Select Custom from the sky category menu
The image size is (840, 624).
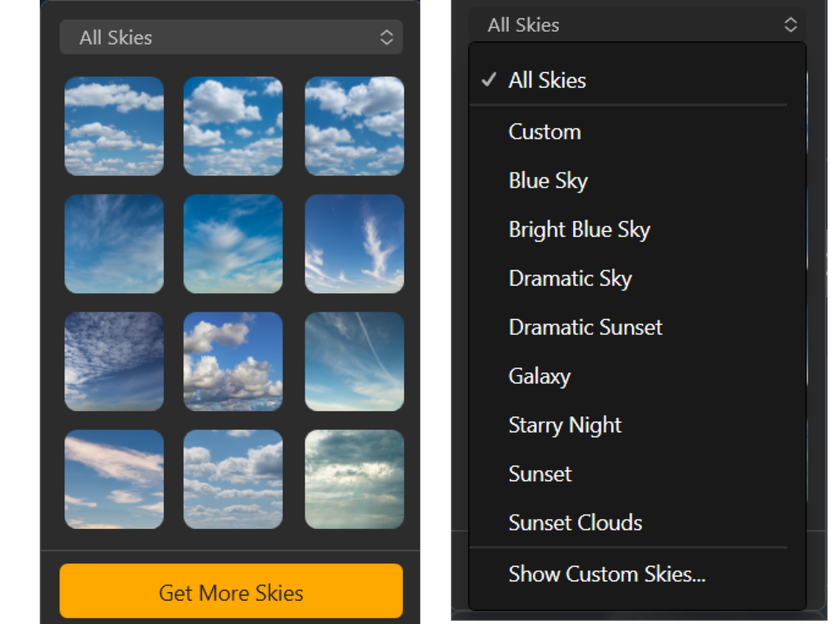[x=545, y=131]
